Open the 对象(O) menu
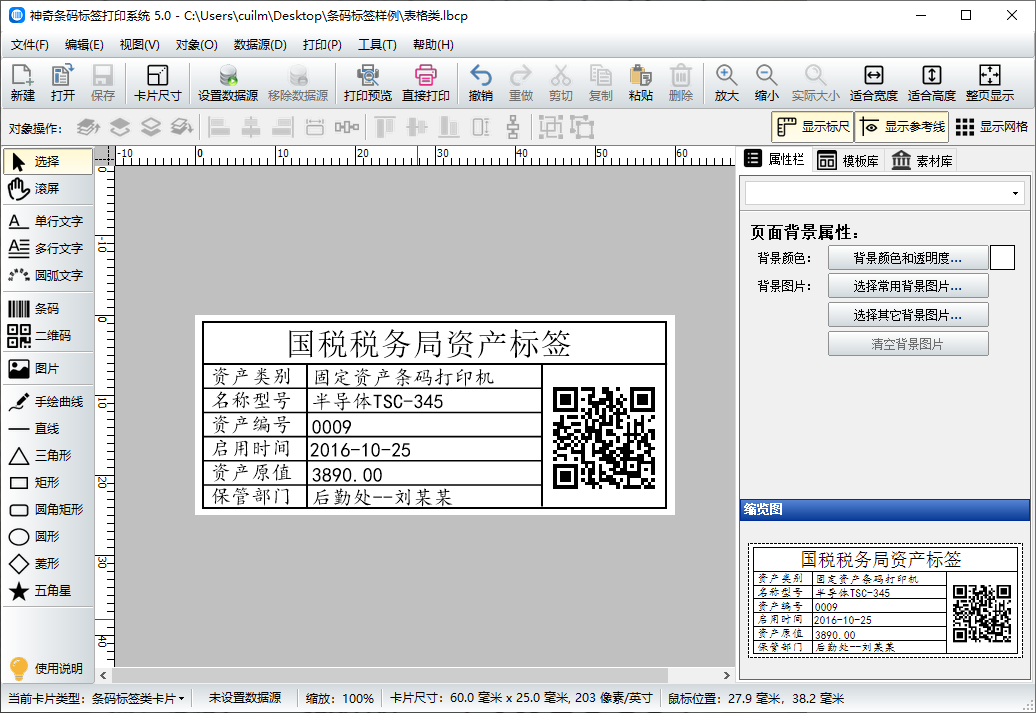This screenshot has width=1036, height=713. pyautogui.click(x=196, y=45)
